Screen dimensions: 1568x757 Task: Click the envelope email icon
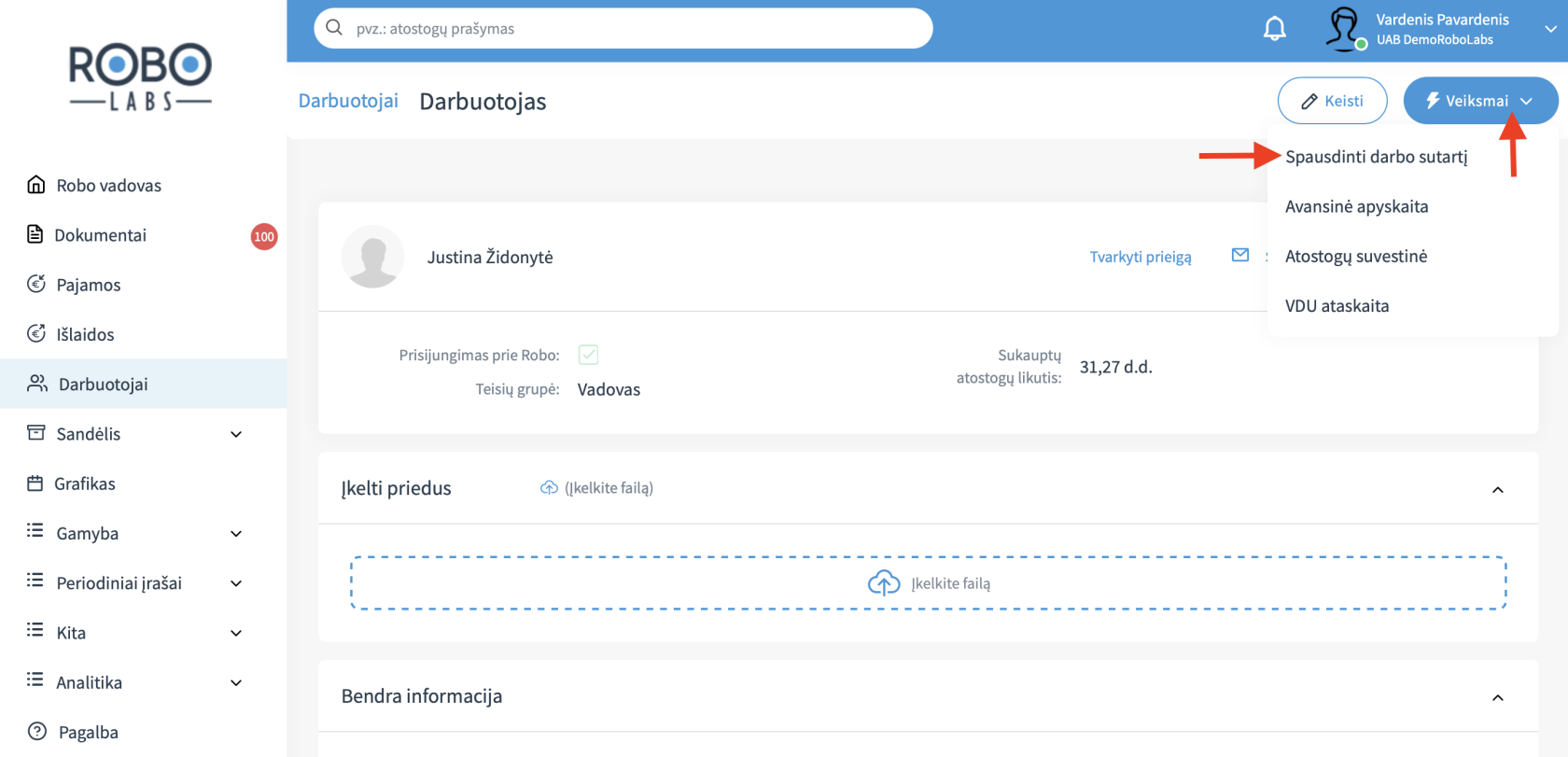(x=1240, y=255)
